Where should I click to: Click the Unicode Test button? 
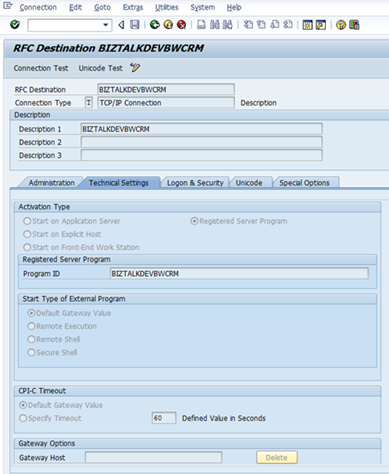click(x=100, y=68)
